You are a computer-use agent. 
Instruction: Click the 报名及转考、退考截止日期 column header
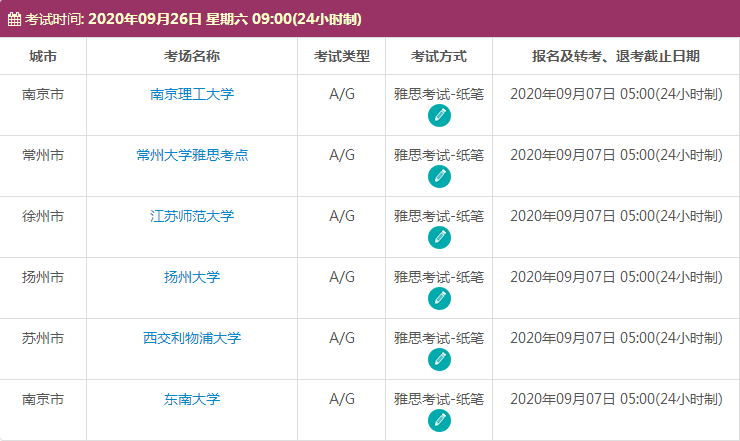tap(616, 56)
